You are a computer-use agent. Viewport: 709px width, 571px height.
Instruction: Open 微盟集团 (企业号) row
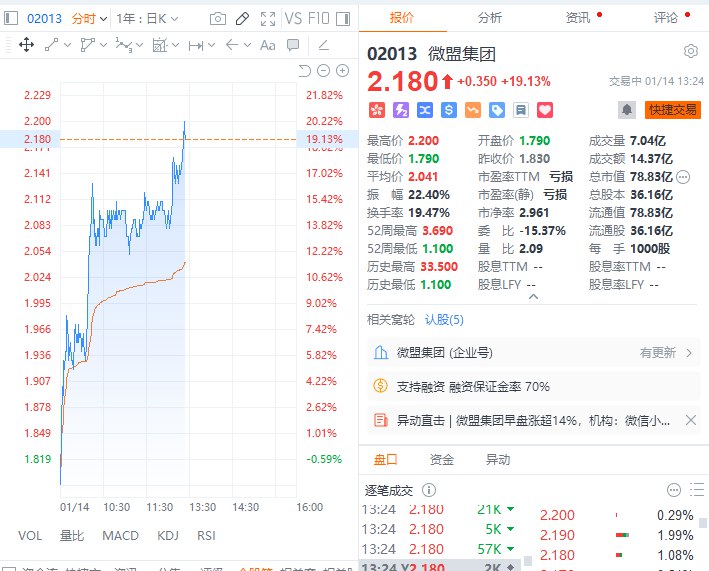pyautogui.click(x=534, y=353)
